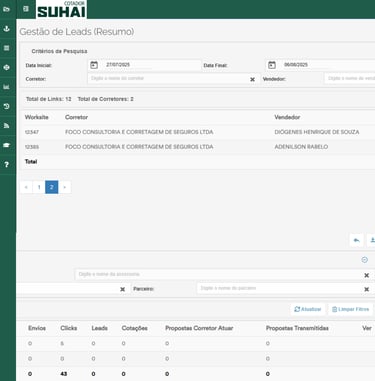Image resolution: width=375 pixels, height=381 pixels.
Task: Click the Vendedor column header in the table
Action: tap(287, 117)
